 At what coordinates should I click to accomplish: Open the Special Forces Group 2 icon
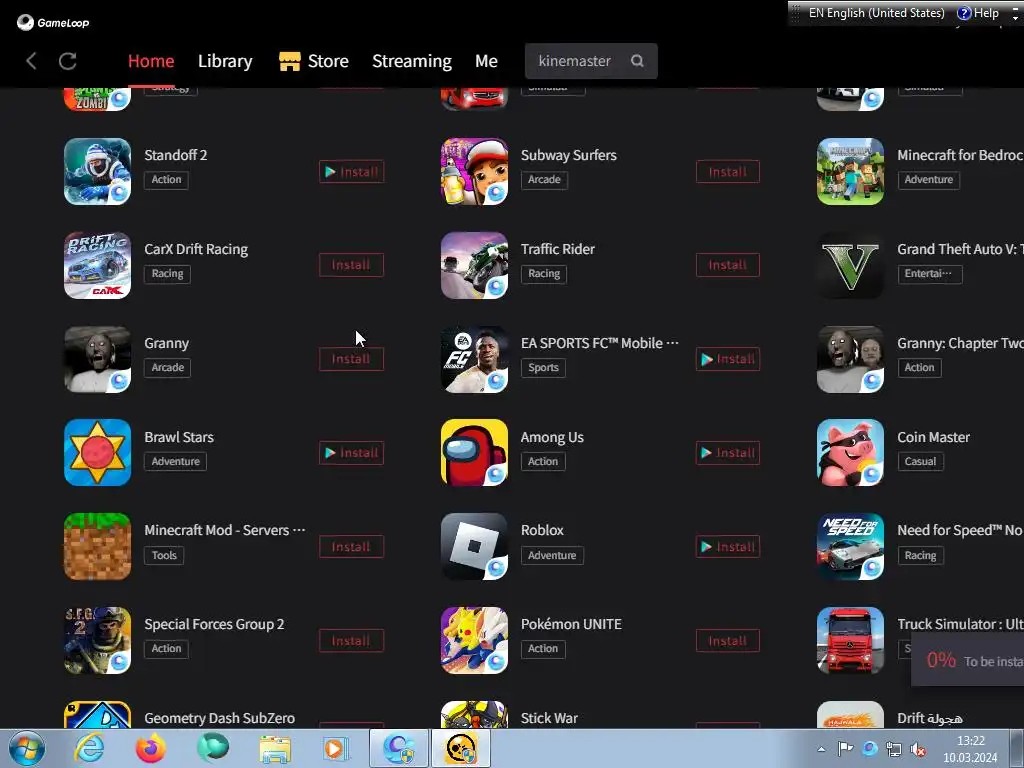pyautogui.click(x=97, y=641)
